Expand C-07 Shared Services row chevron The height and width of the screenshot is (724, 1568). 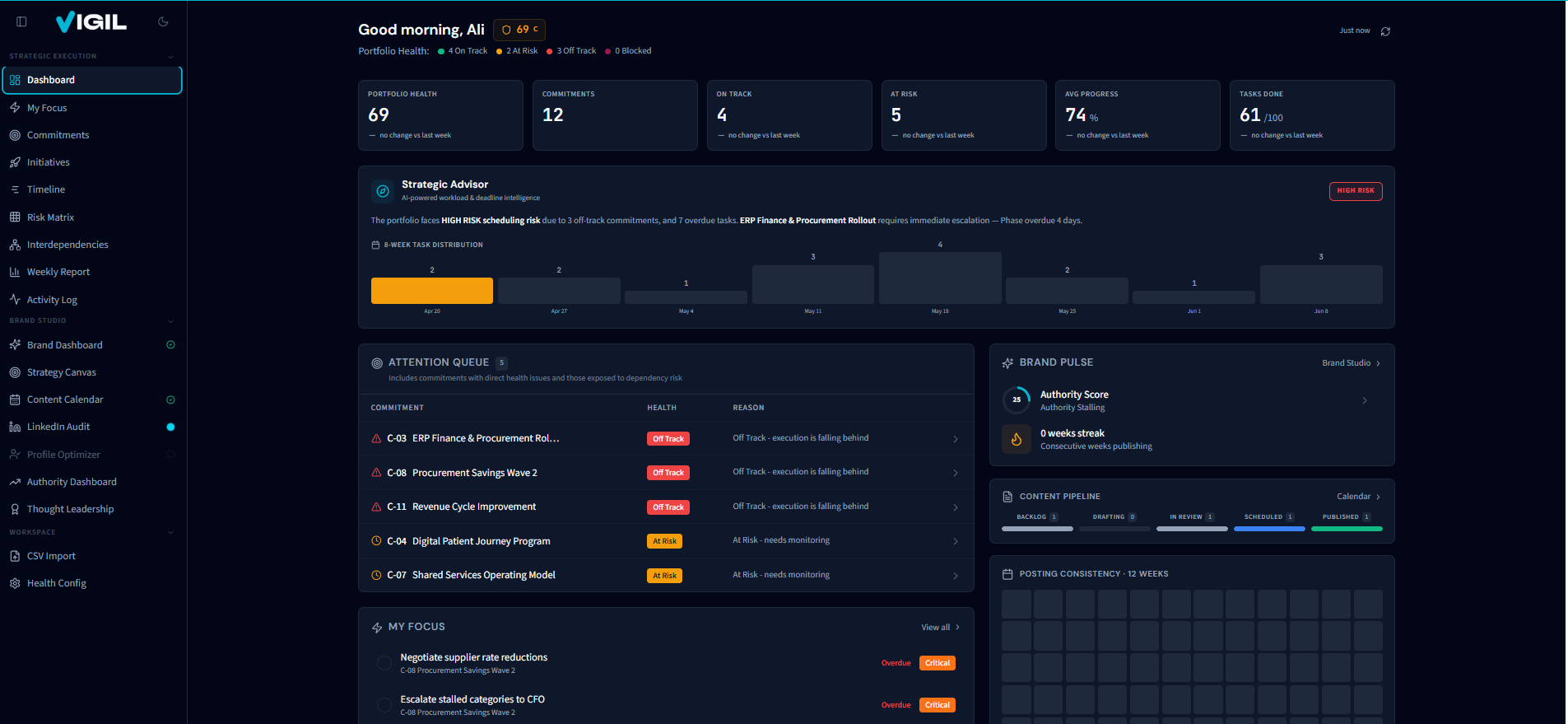click(956, 576)
